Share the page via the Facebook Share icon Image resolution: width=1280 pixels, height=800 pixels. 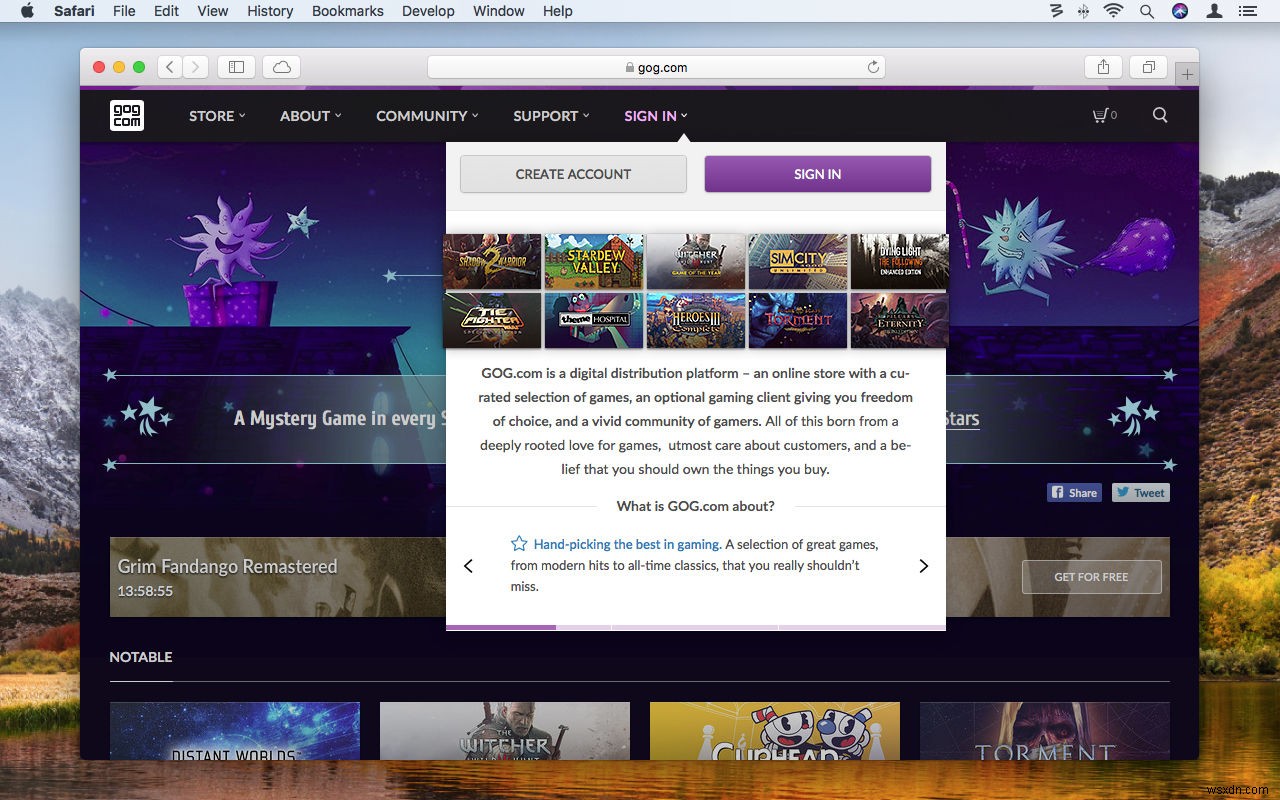(x=1074, y=492)
